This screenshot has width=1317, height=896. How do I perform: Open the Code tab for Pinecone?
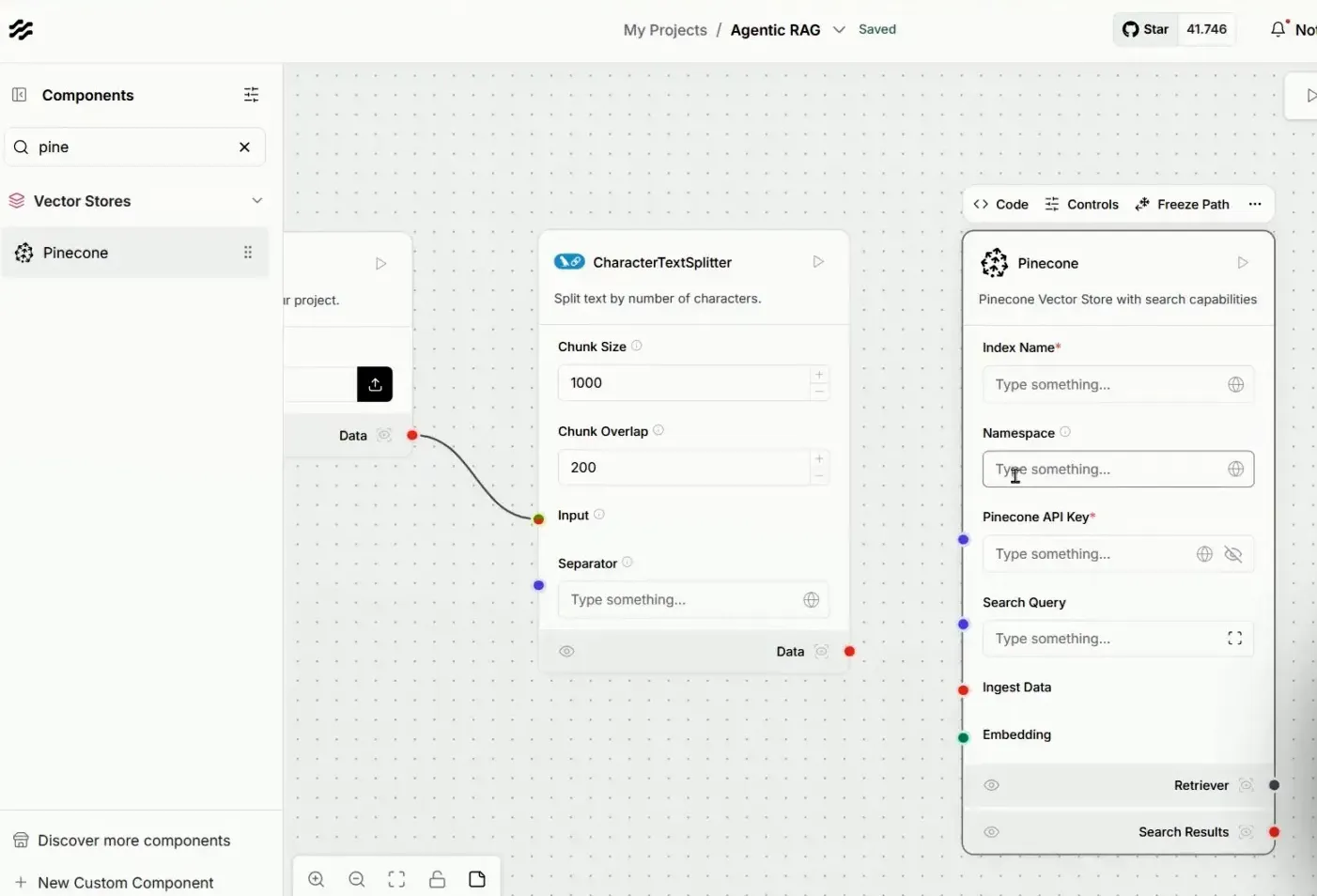1001,205
